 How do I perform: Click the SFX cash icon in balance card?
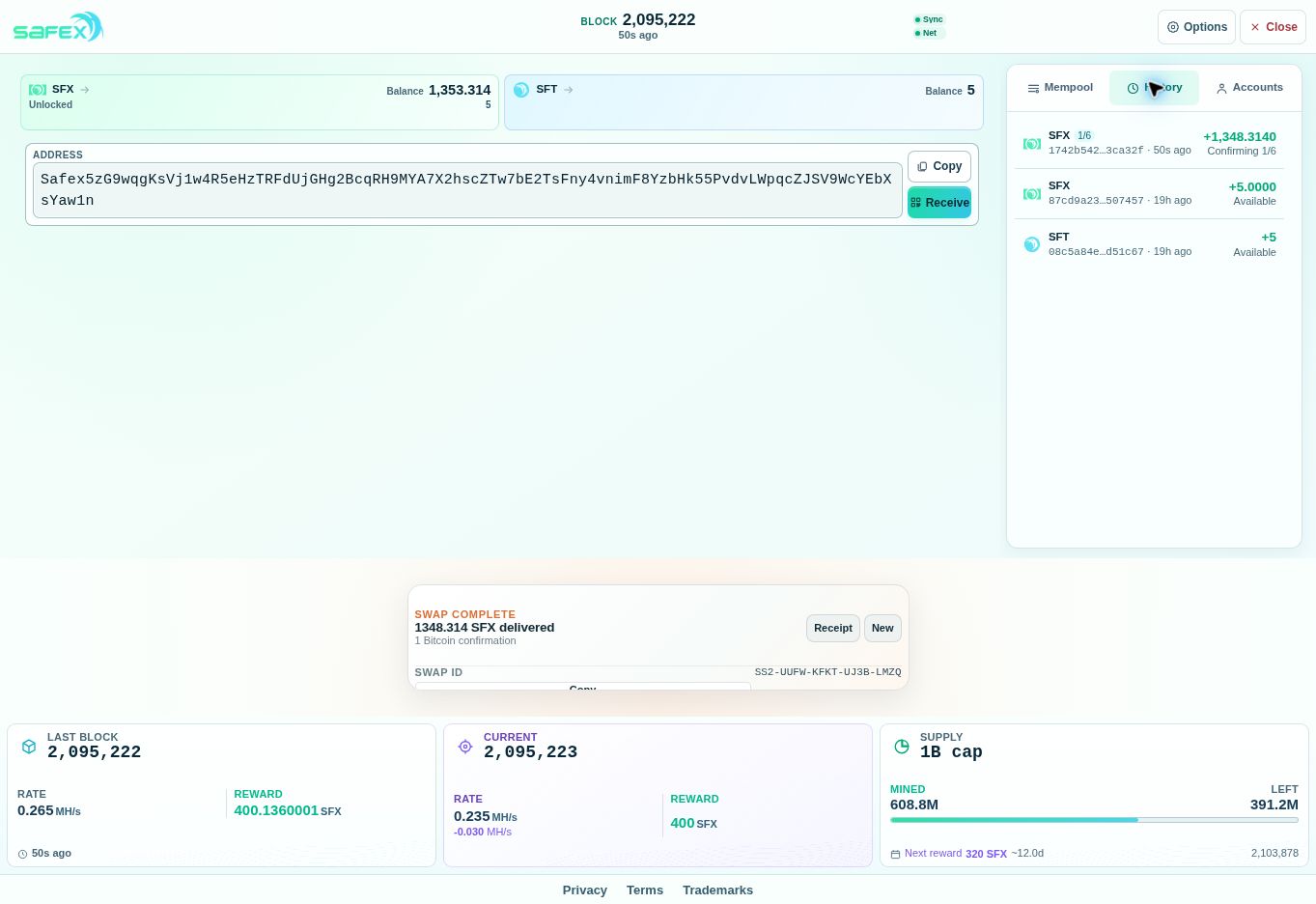point(38,90)
